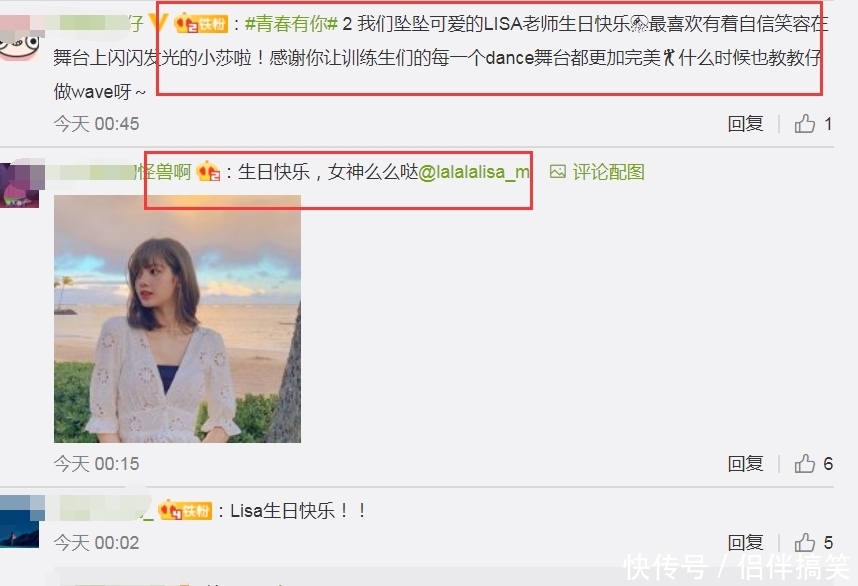
Task: Click the 评论配图 picture icon
Action: pos(558,172)
